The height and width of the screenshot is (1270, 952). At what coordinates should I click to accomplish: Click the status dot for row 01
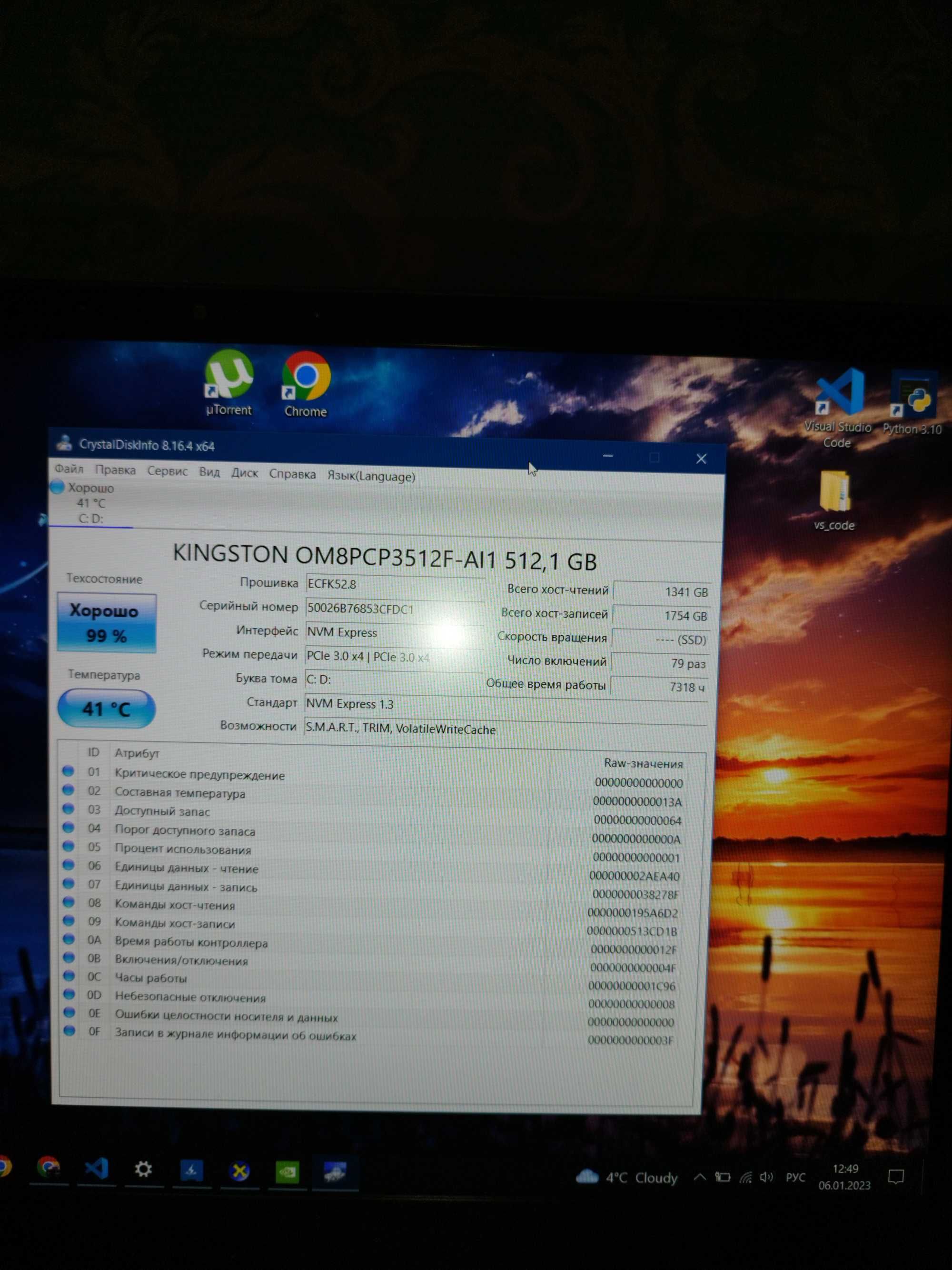(x=68, y=770)
